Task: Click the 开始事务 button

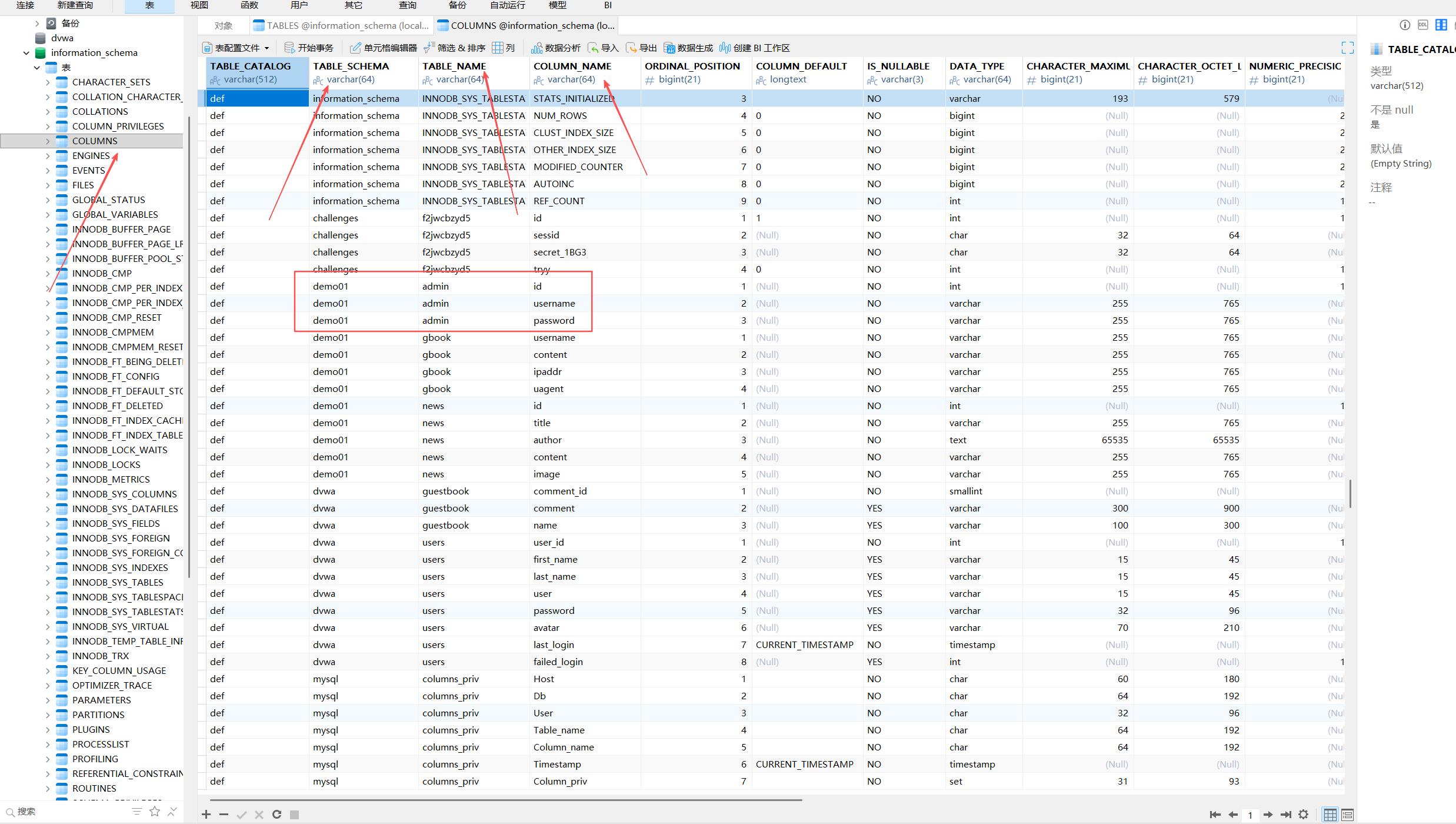Action: coord(309,48)
